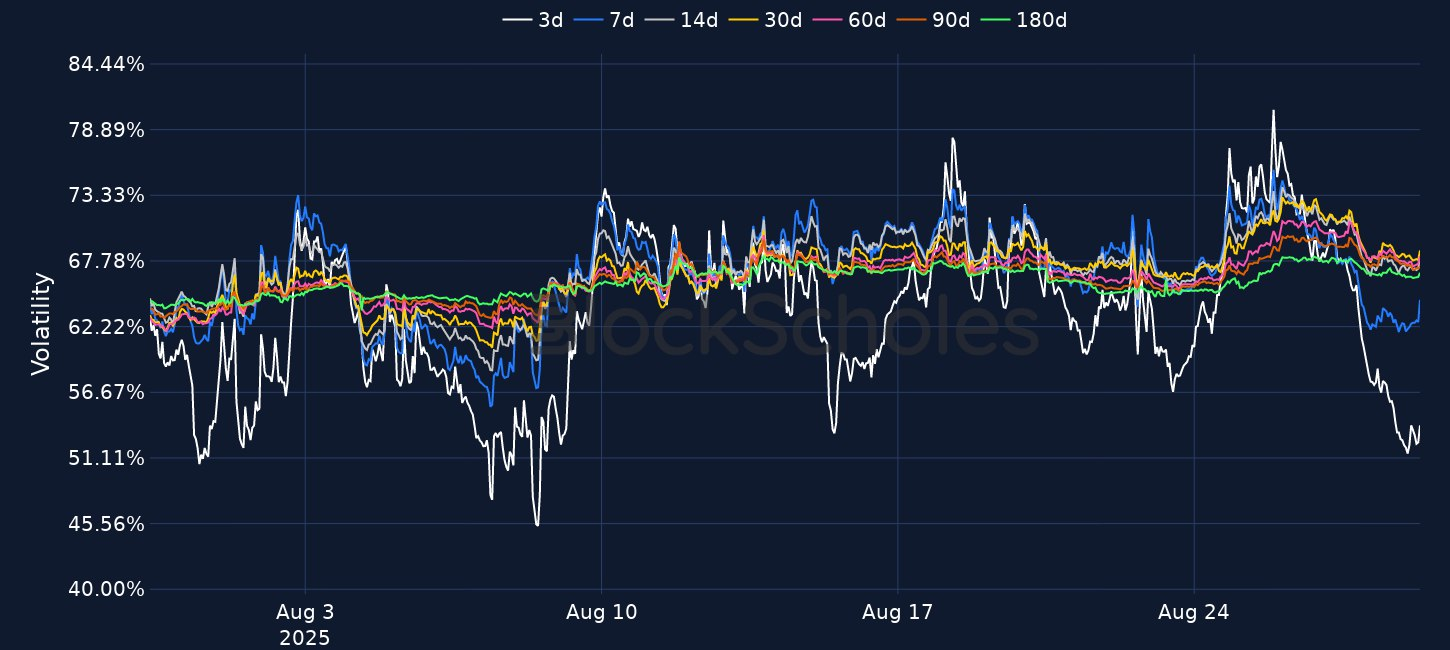This screenshot has height=650, width=1450.
Task: Toggle the 180d series in the legend
Action: click(1023, 19)
